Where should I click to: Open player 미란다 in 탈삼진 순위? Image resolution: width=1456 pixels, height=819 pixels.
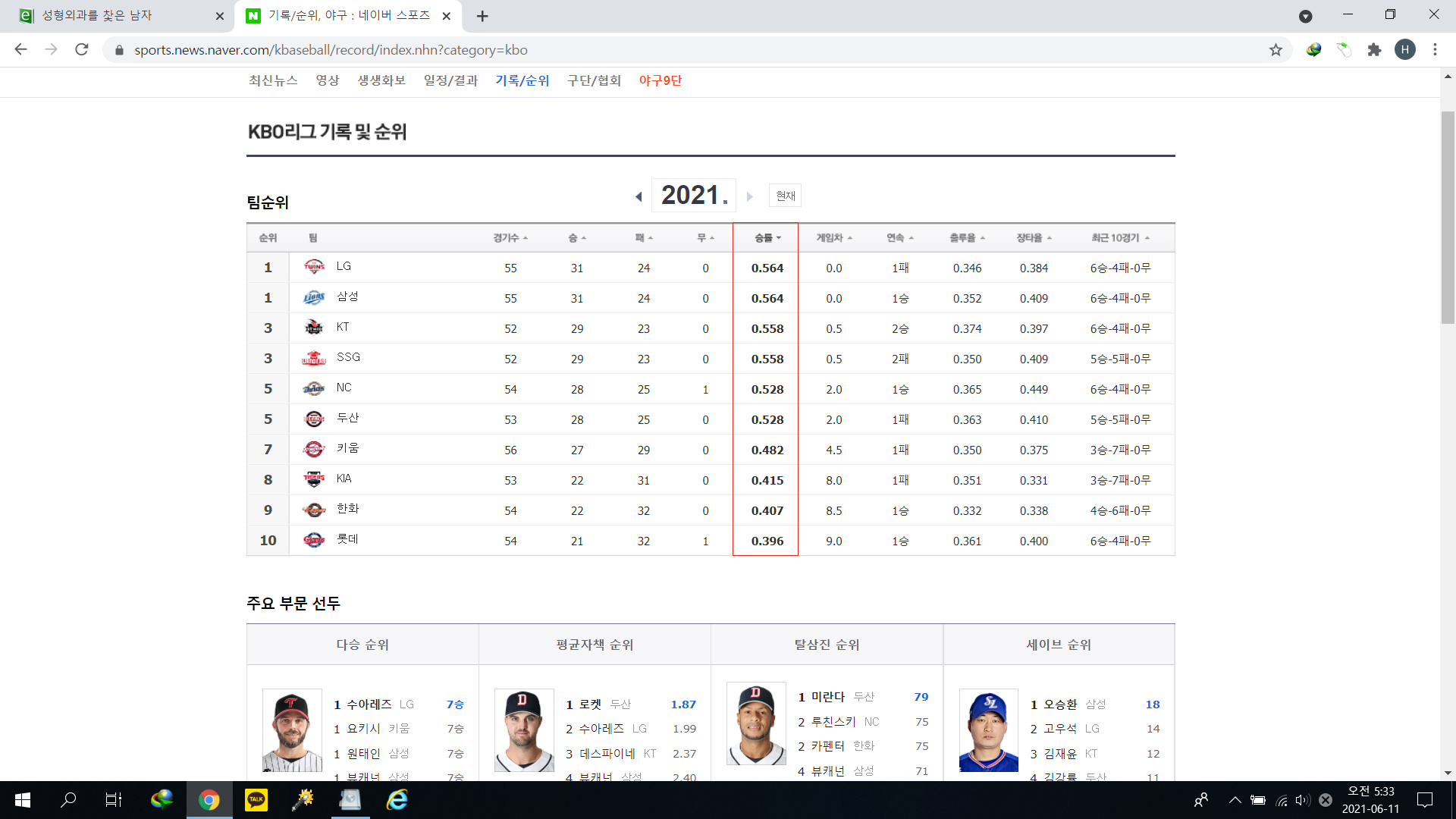pyautogui.click(x=828, y=697)
